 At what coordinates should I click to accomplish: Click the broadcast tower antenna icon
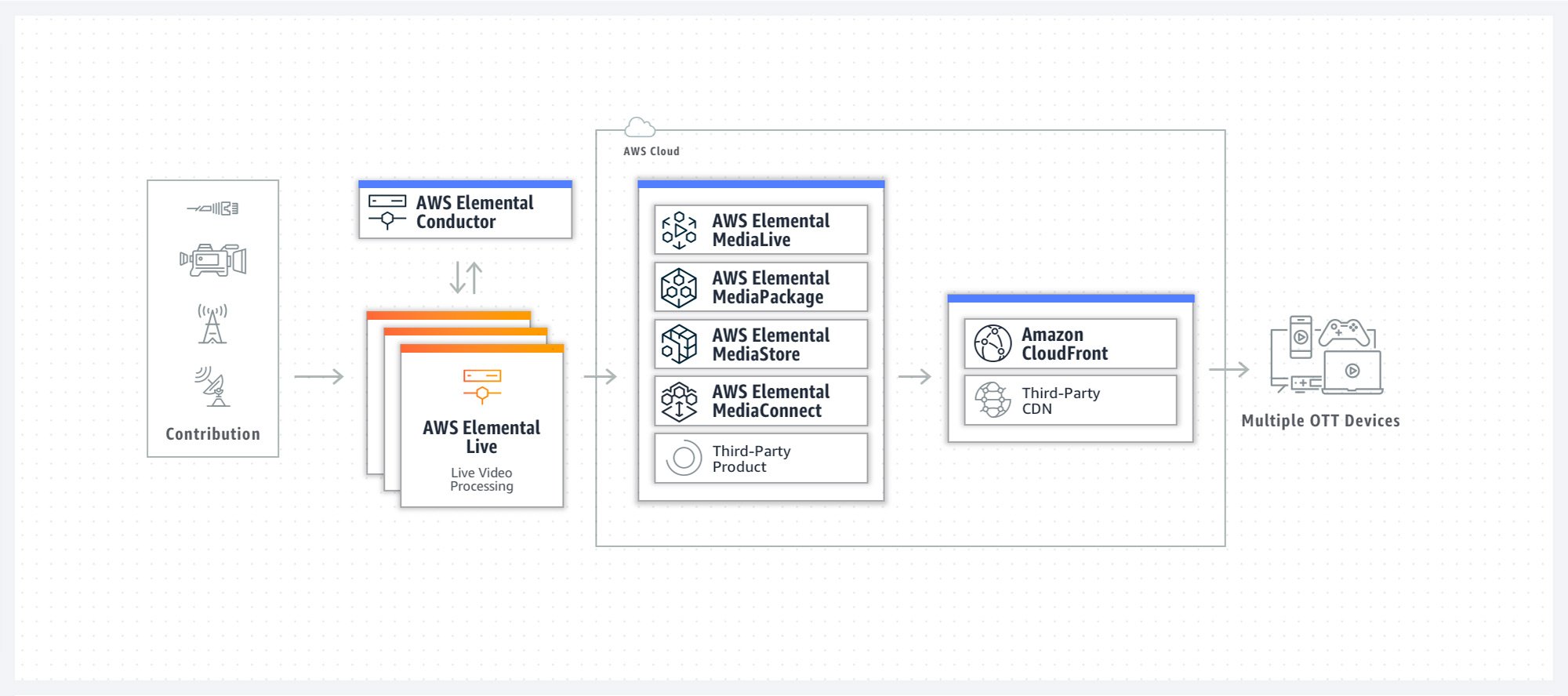coord(212,324)
